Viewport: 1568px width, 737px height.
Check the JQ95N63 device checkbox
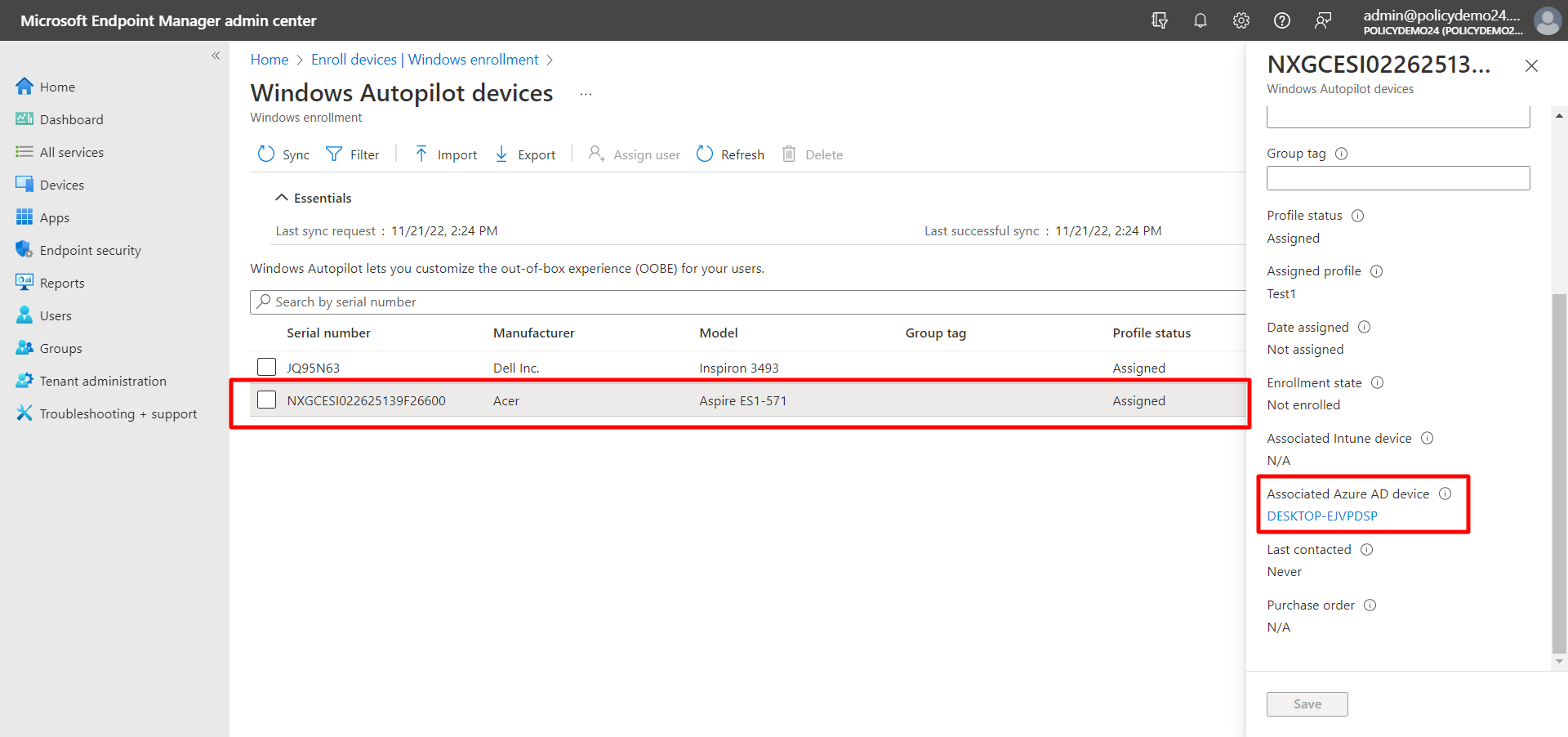coord(266,367)
